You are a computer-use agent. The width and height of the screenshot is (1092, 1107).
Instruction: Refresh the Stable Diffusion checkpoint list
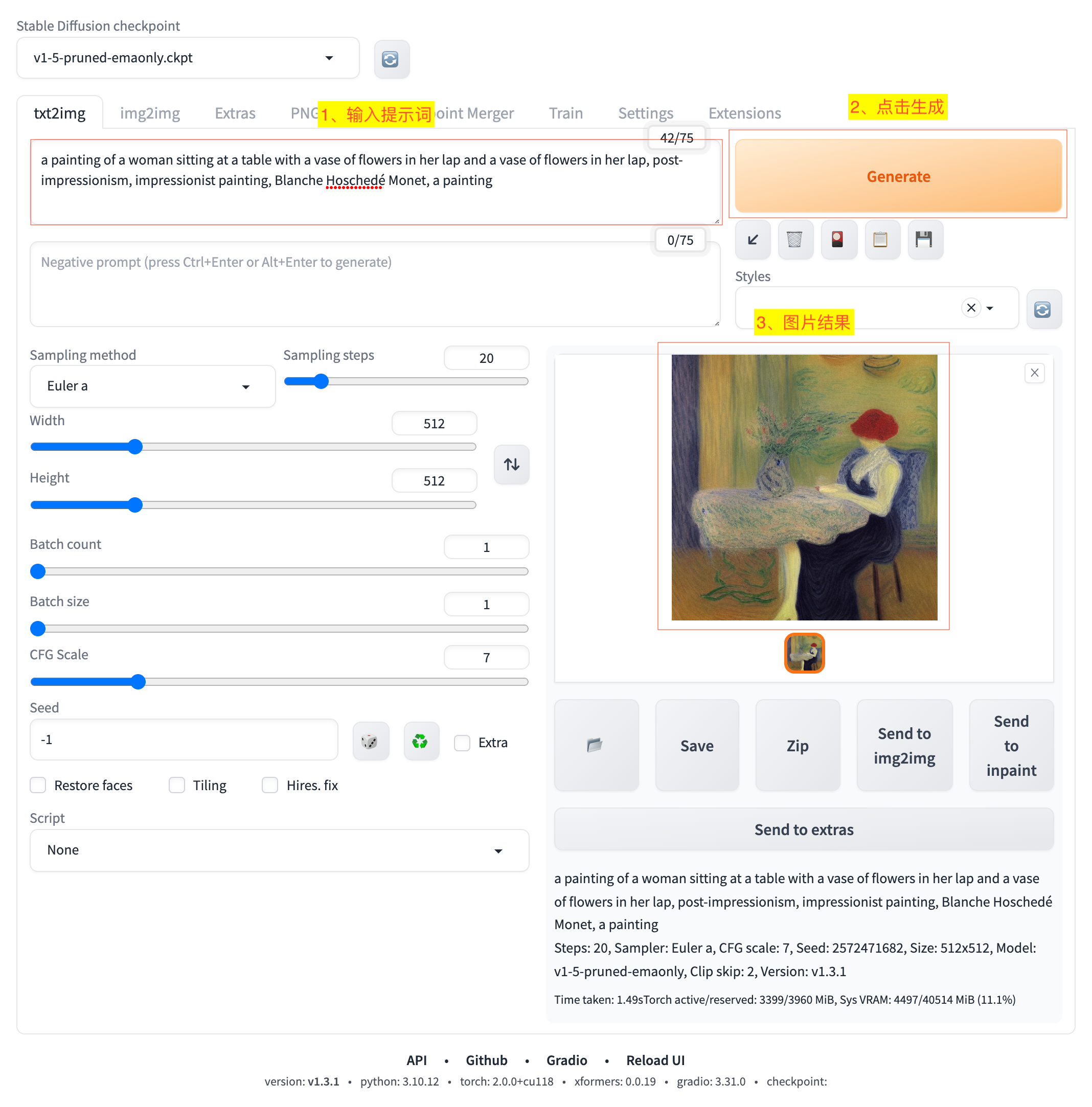392,59
